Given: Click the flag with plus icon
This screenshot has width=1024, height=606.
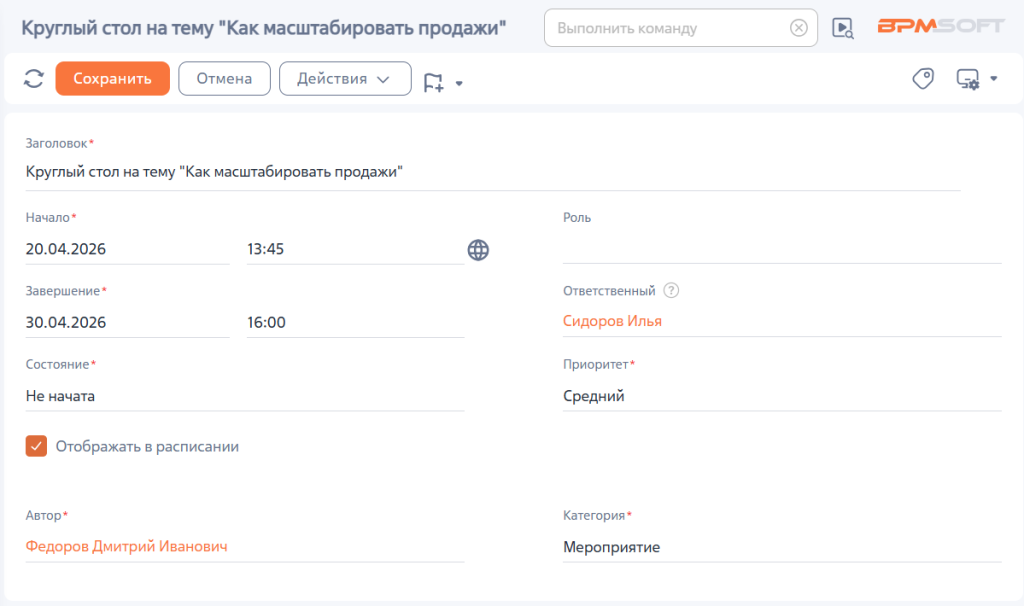Looking at the screenshot, I should pos(433,82).
